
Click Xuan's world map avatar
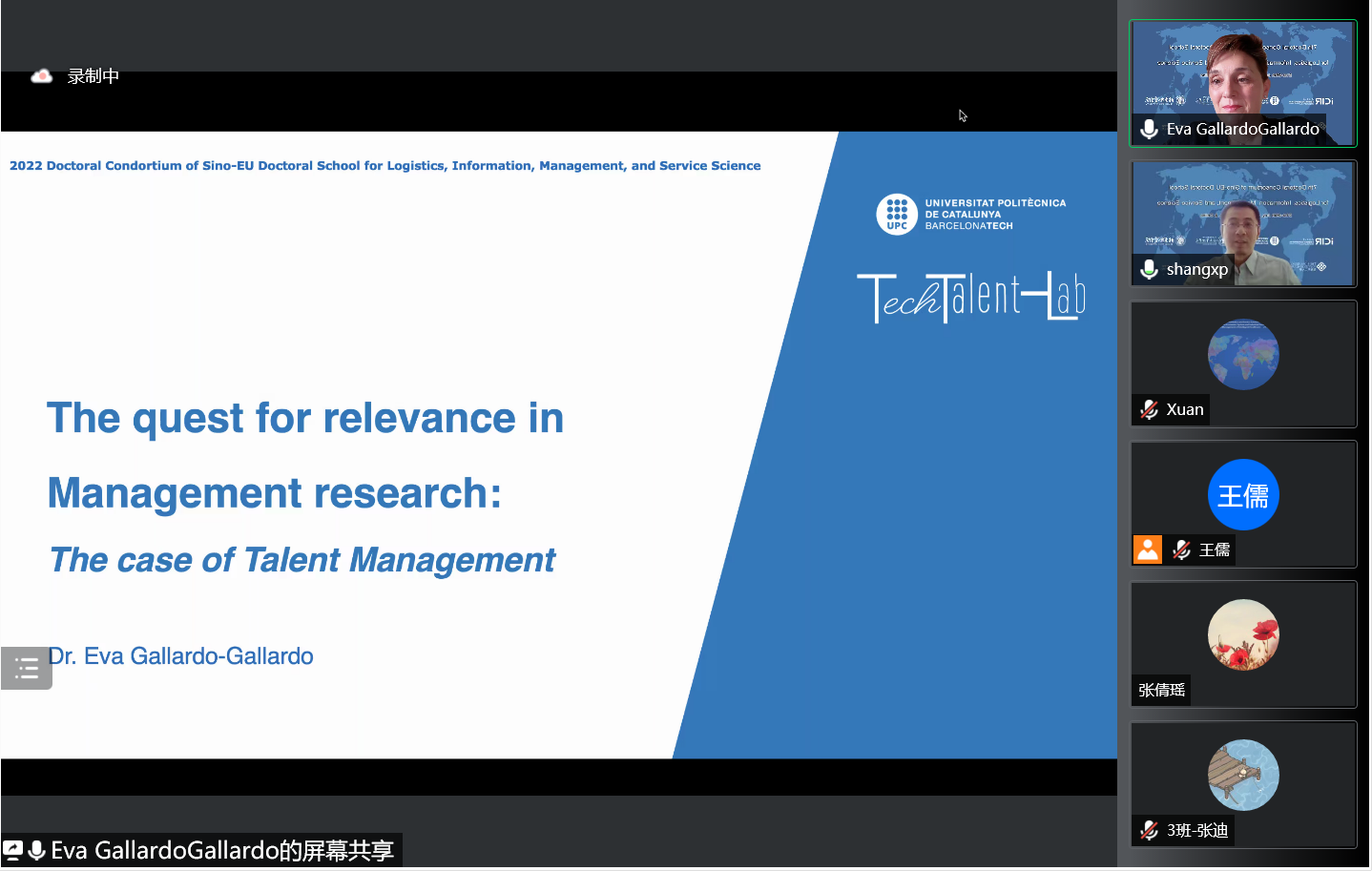1243,354
